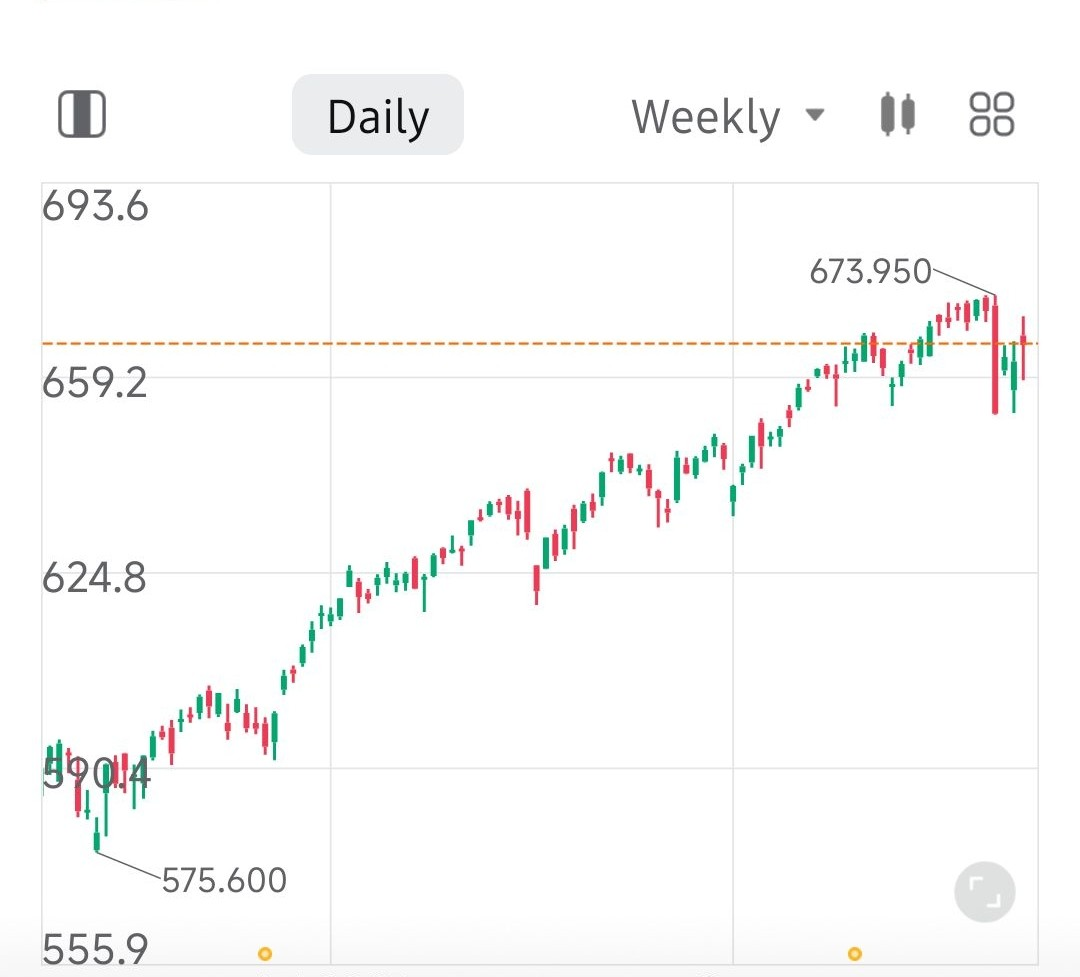Click the 590.4 price axis label
Image resolution: width=1080 pixels, height=977 pixels.
coord(95,773)
